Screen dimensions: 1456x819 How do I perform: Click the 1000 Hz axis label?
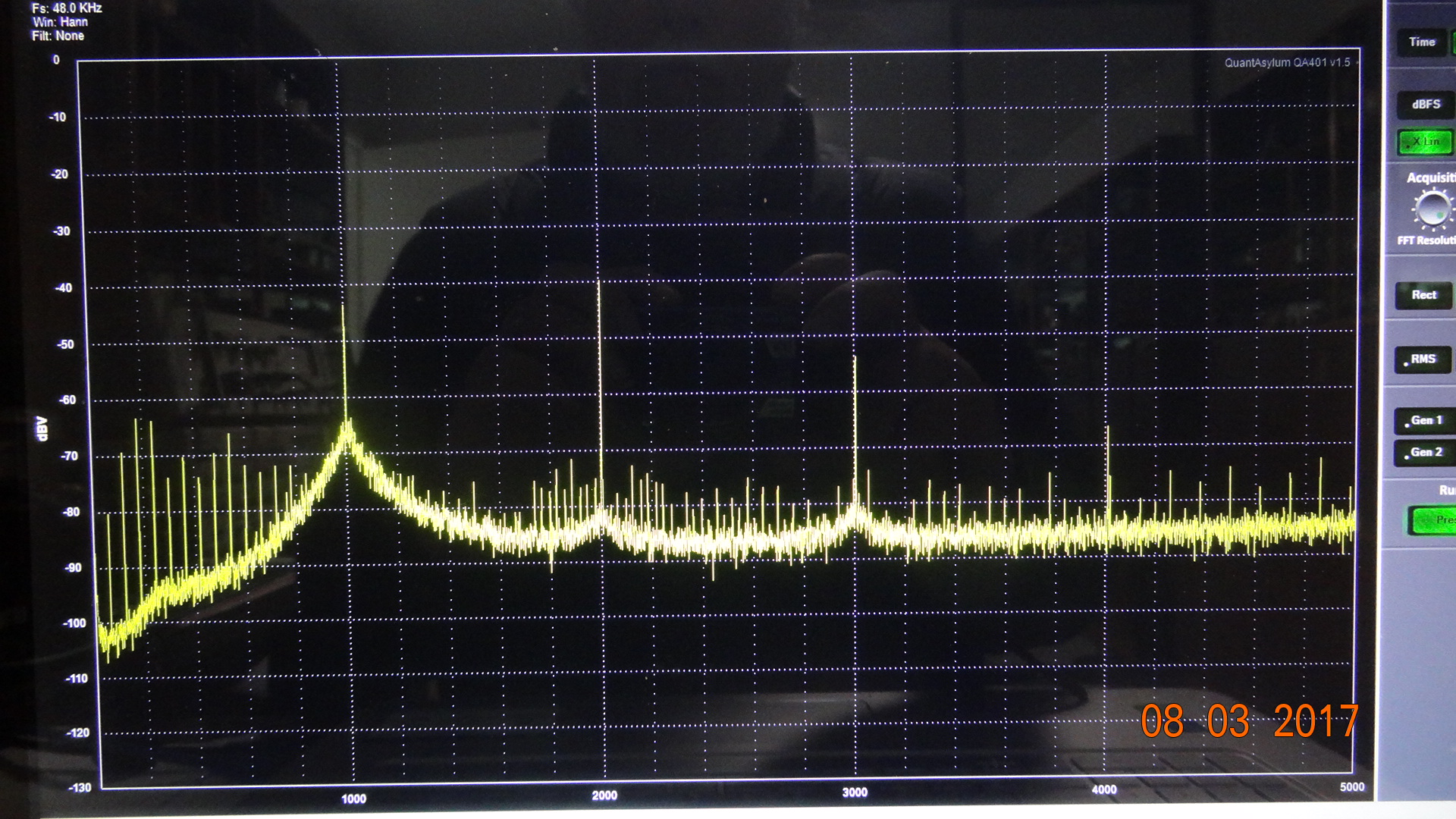pos(353,799)
